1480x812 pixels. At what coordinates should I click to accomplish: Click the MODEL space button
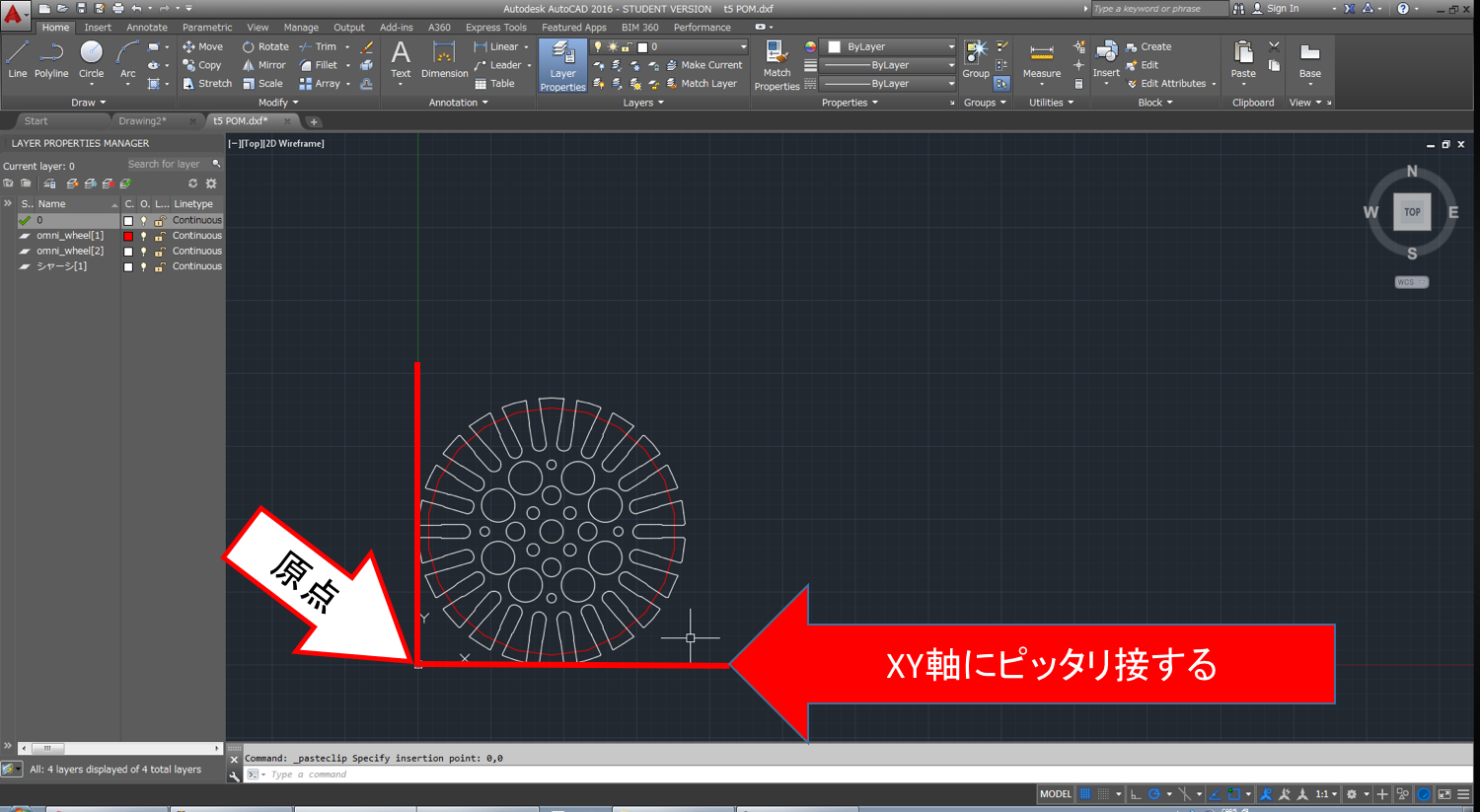pos(1055,794)
